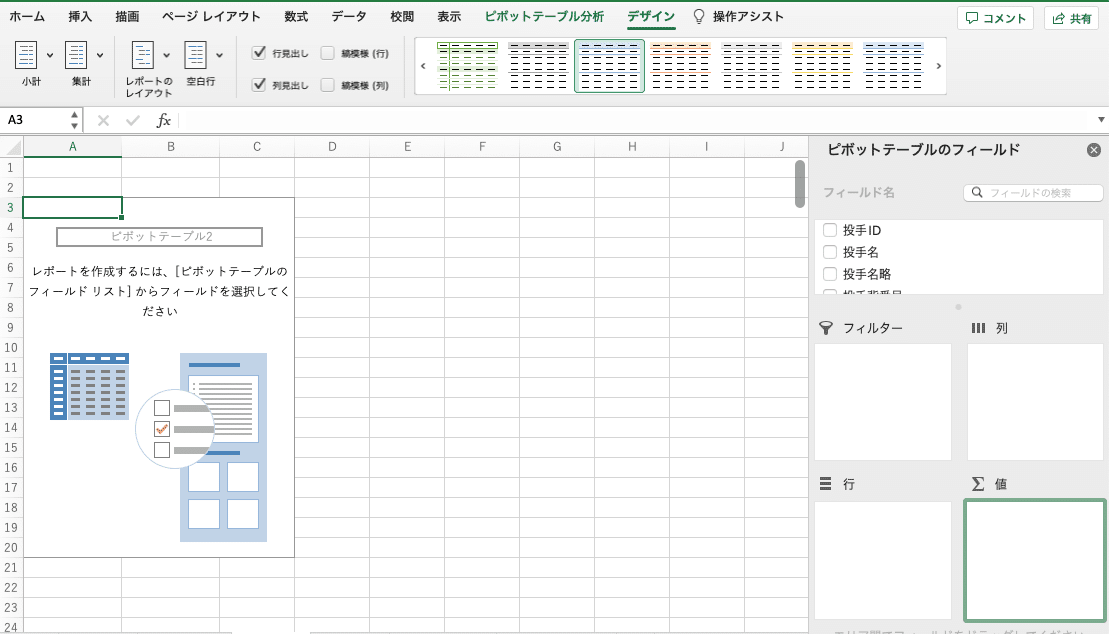Click the フィルター area drop box
The image size is (1109, 634).
coord(883,402)
